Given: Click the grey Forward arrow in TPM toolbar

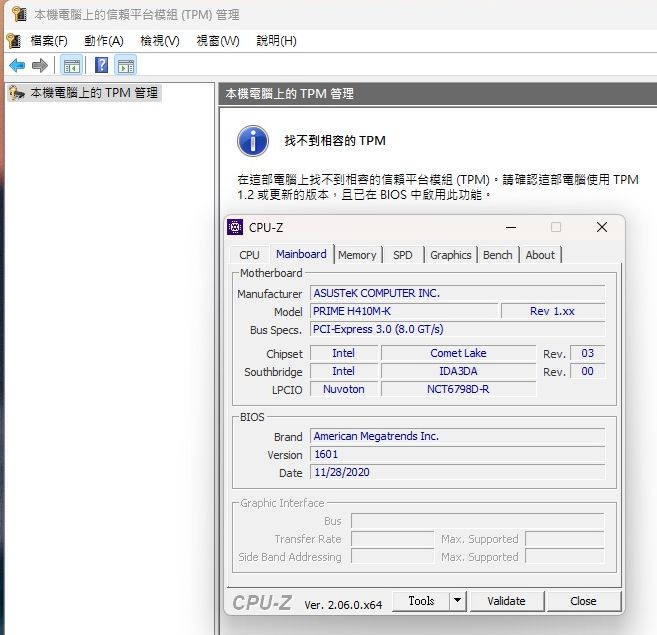Looking at the screenshot, I should [x=40, y=65].
